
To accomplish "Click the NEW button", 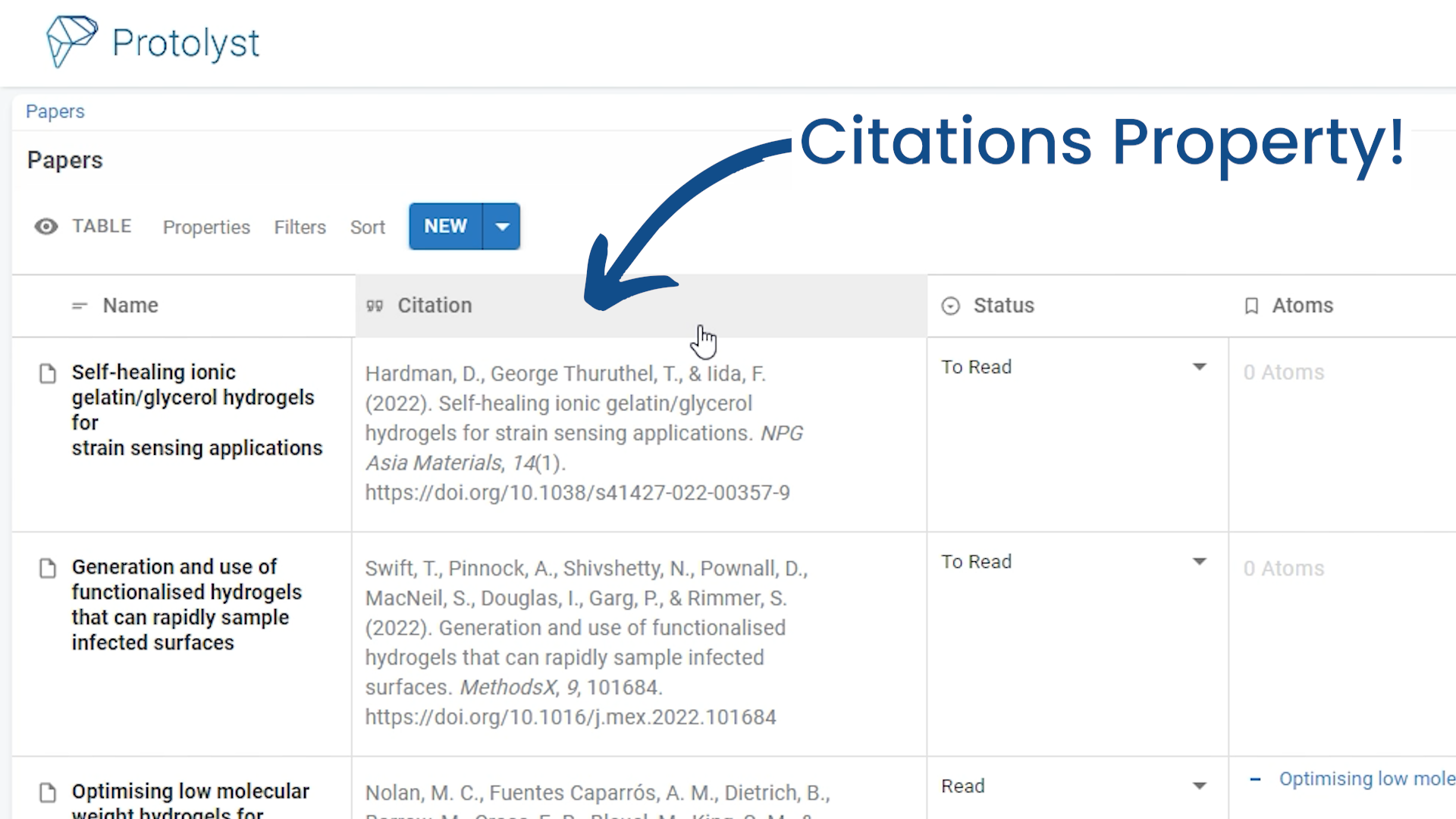I will 445,226.
